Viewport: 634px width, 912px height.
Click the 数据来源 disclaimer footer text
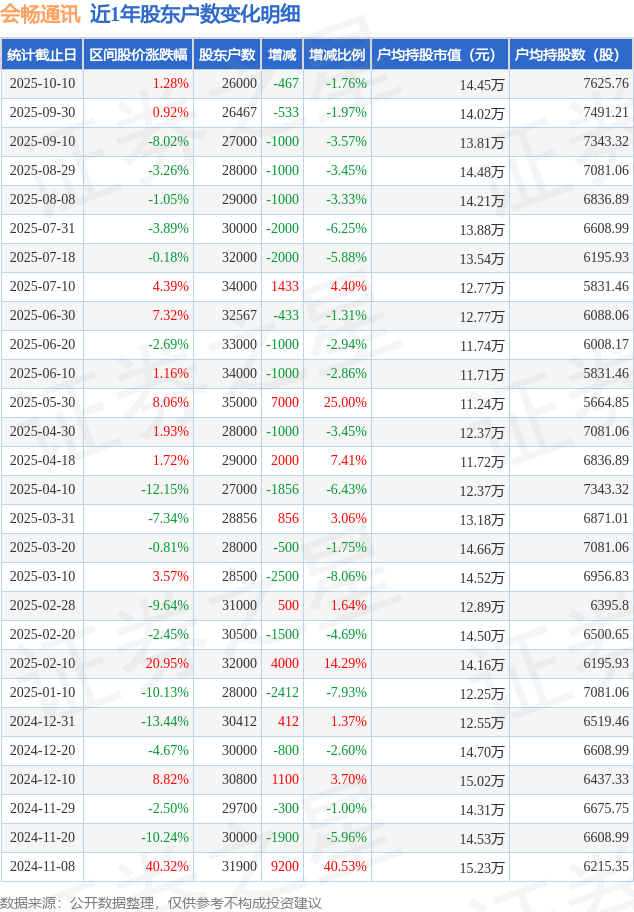tap(161, 903)
